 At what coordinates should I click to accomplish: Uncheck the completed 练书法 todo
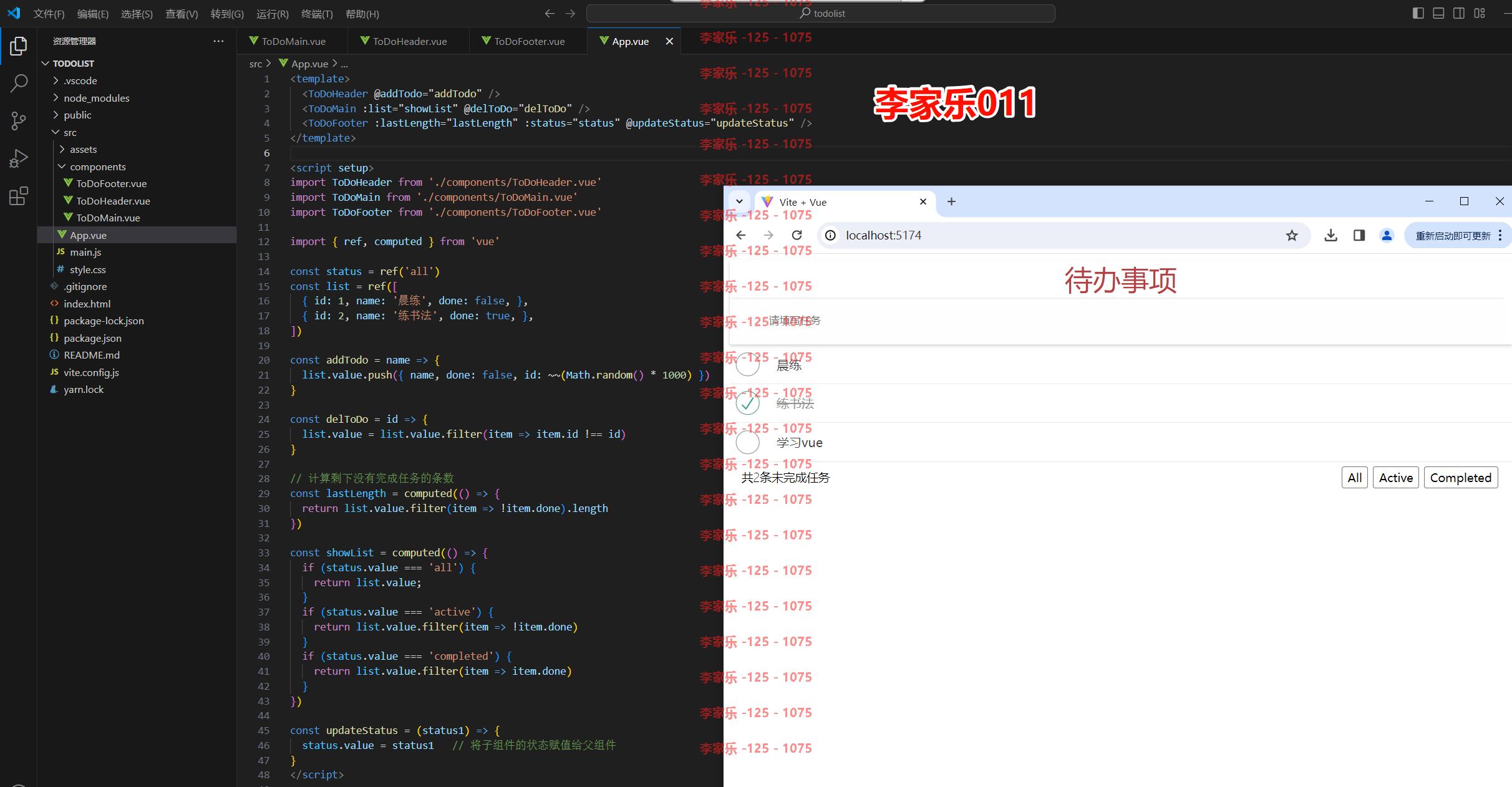tap(747, 403)
